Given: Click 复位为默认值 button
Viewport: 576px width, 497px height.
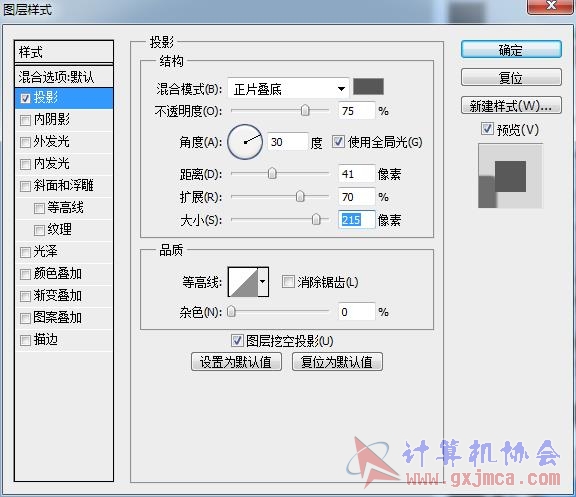Looking at the screenshot, I should click(x=337, y=362).
